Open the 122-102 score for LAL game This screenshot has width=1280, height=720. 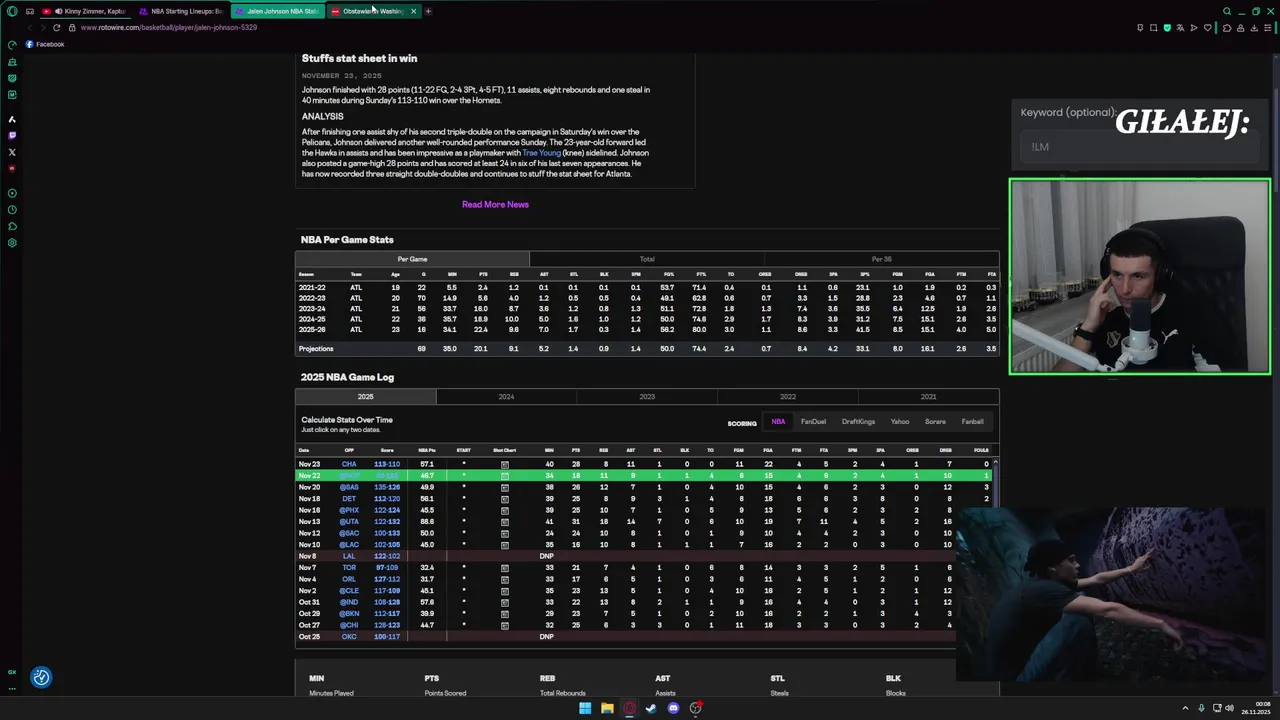pos(387,556)
